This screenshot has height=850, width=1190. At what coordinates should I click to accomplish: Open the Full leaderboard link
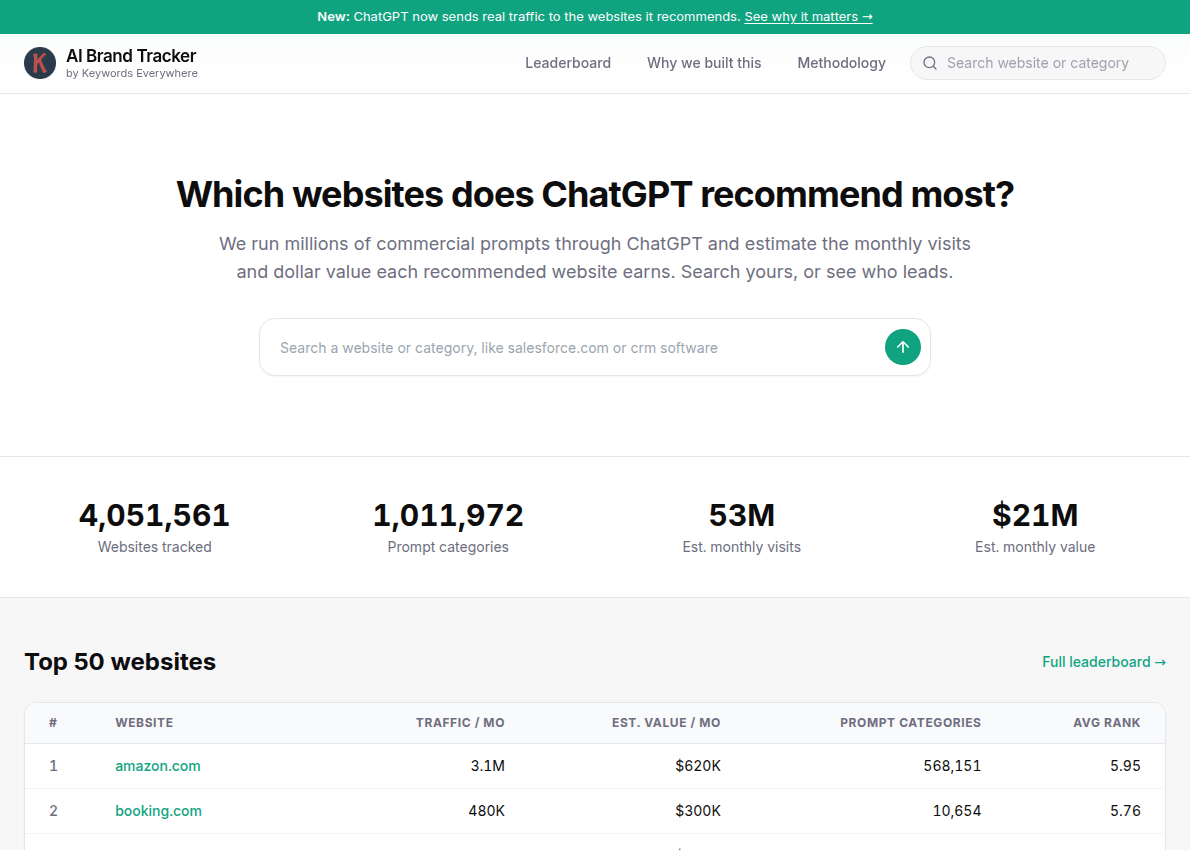[x=1103, y=662]
